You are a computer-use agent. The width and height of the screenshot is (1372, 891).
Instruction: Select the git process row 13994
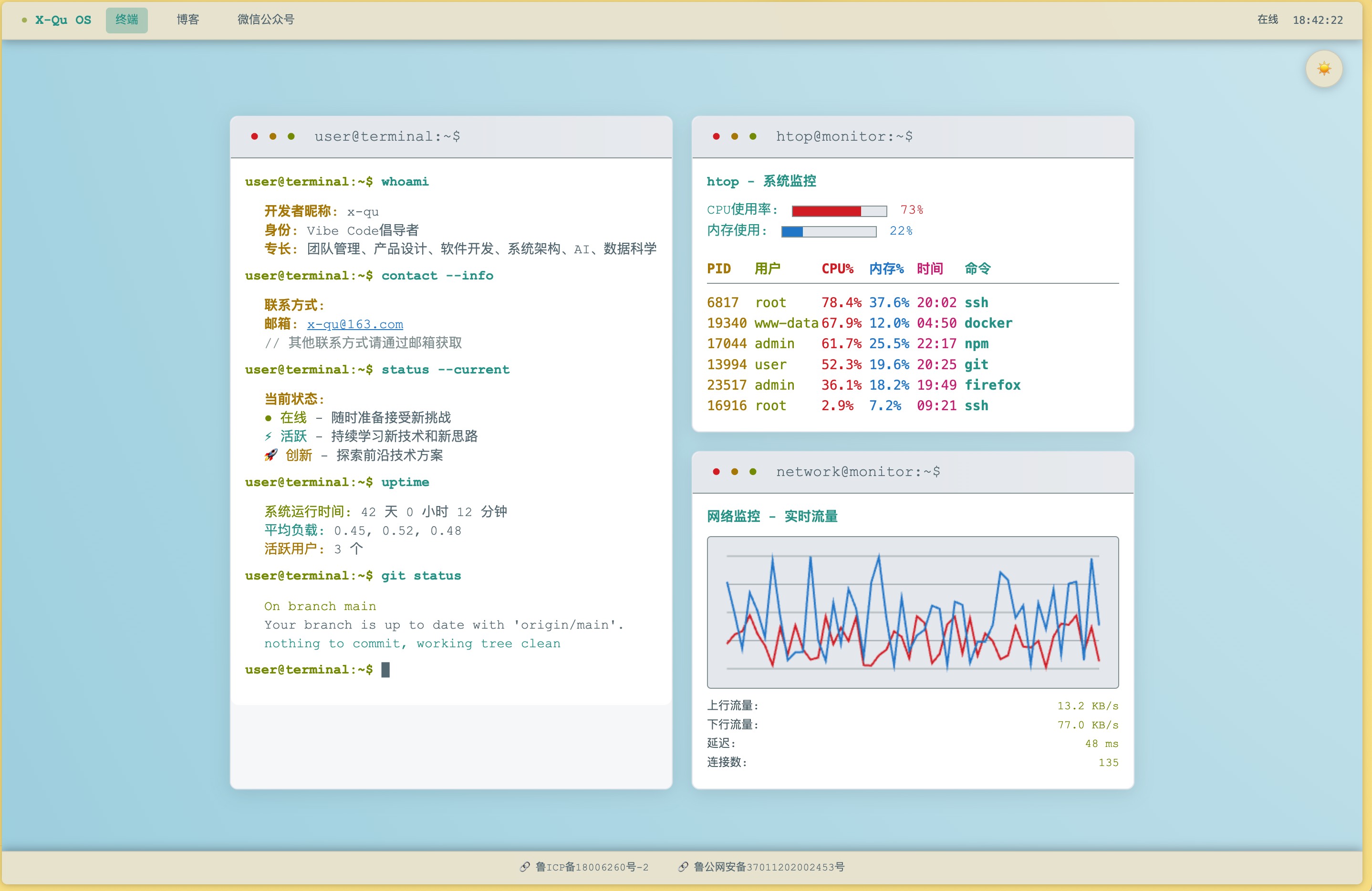913,365
